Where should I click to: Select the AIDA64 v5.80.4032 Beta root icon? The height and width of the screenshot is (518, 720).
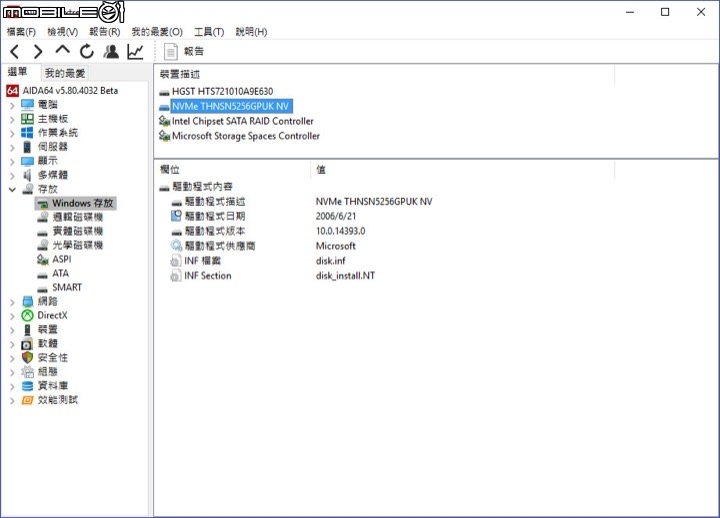(x=12, y=90)
